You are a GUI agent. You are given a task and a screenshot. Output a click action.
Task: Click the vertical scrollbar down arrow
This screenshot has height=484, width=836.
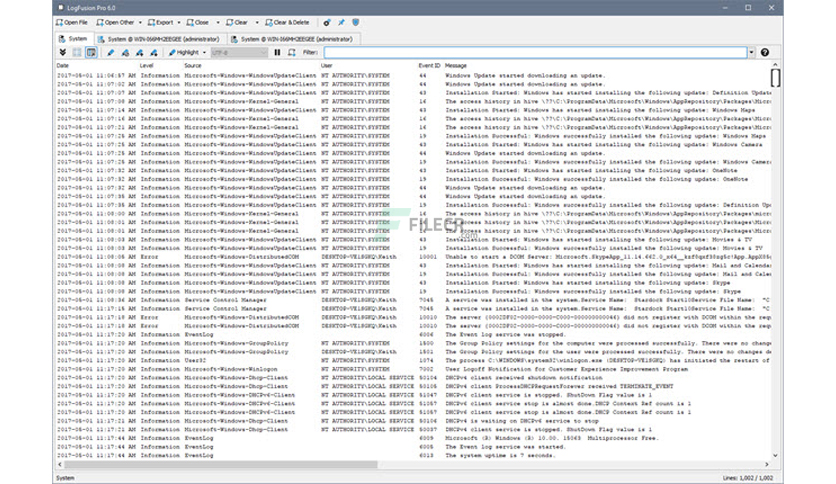(775, 456)
